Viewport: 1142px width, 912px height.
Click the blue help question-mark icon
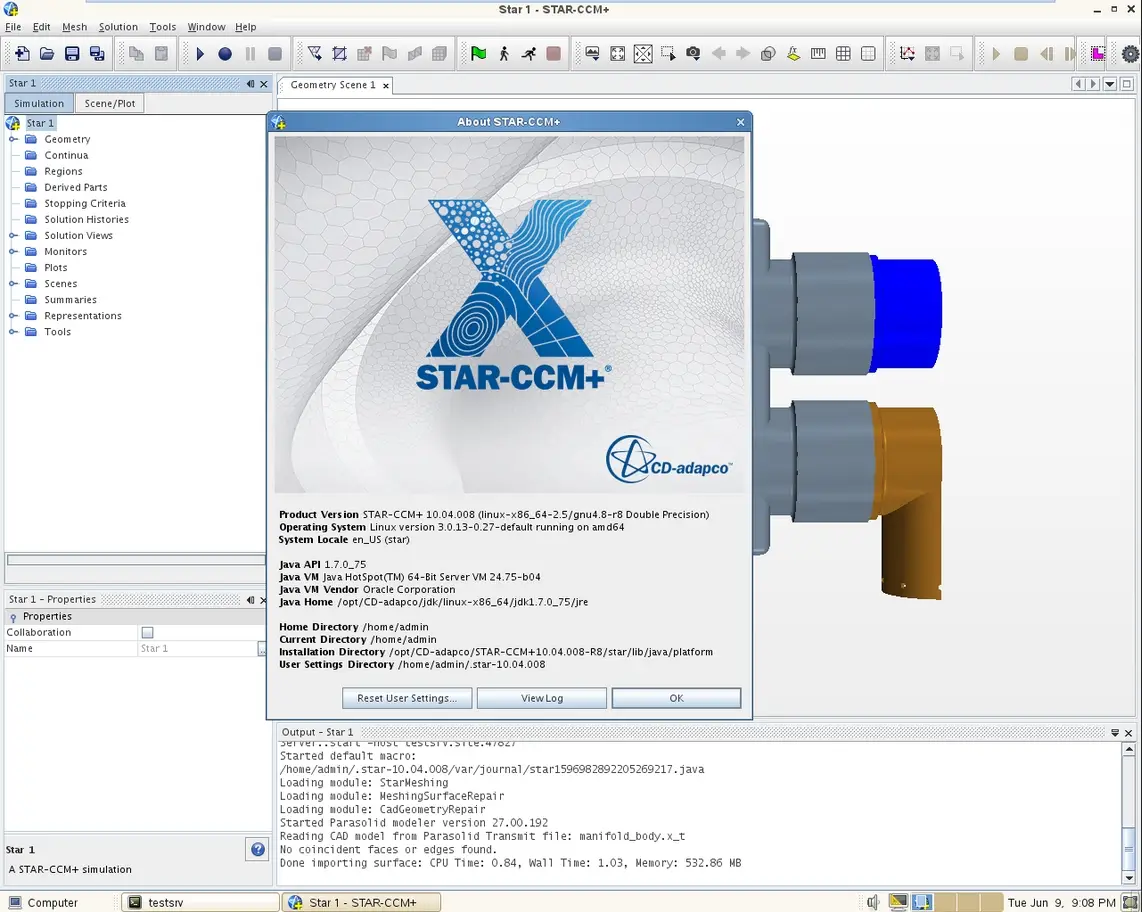pyautogui.click(x=258, y=849)
